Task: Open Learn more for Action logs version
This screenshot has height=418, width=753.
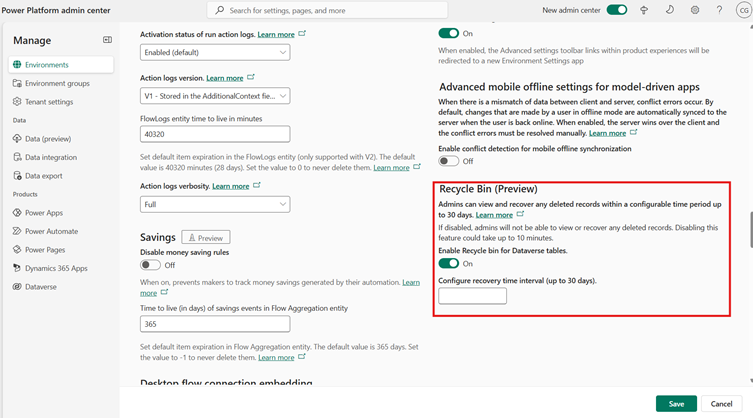Action: tap(225, 78)
